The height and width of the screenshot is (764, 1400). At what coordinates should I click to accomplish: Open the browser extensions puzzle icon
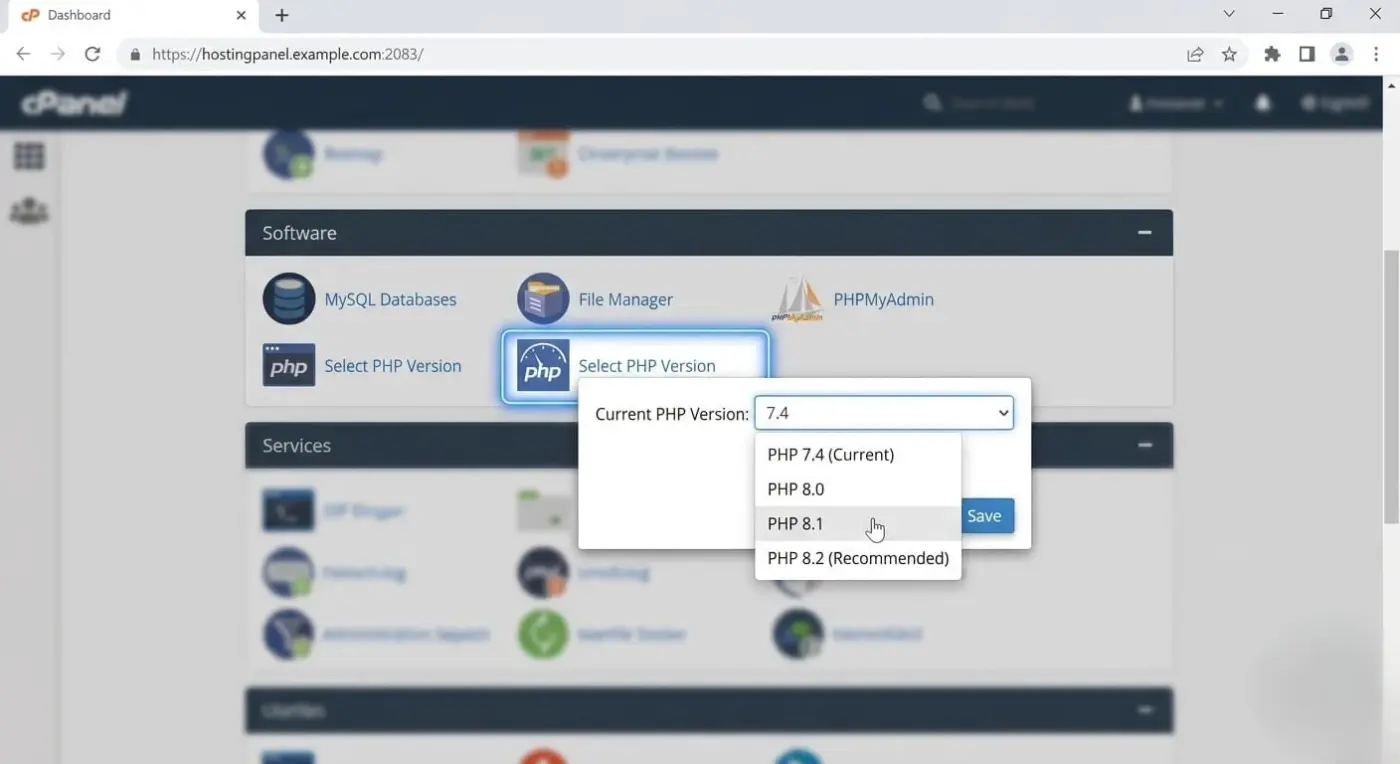pos(1272,54)
